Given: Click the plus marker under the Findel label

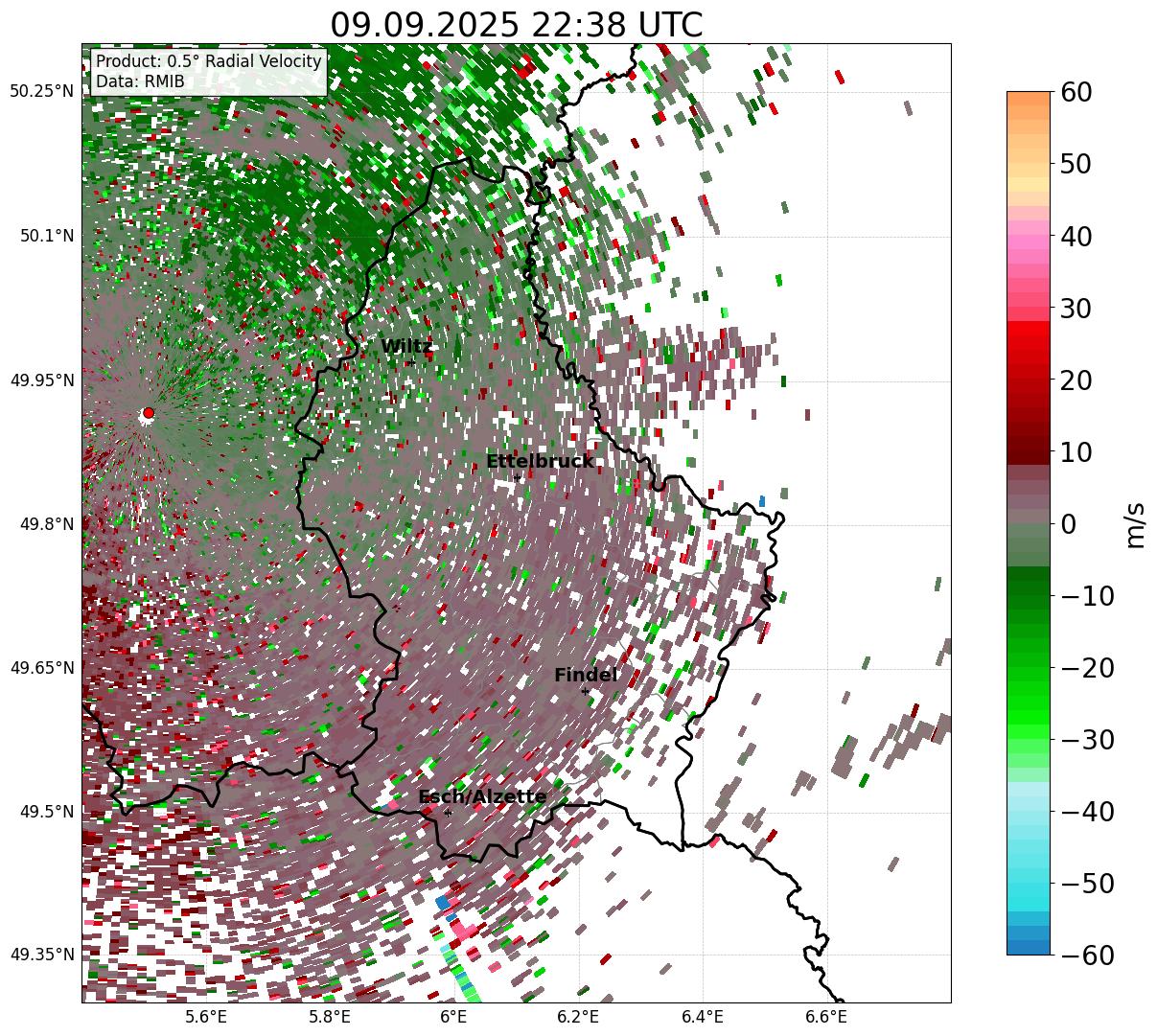Looking at the screenshot, I should 585,691.
